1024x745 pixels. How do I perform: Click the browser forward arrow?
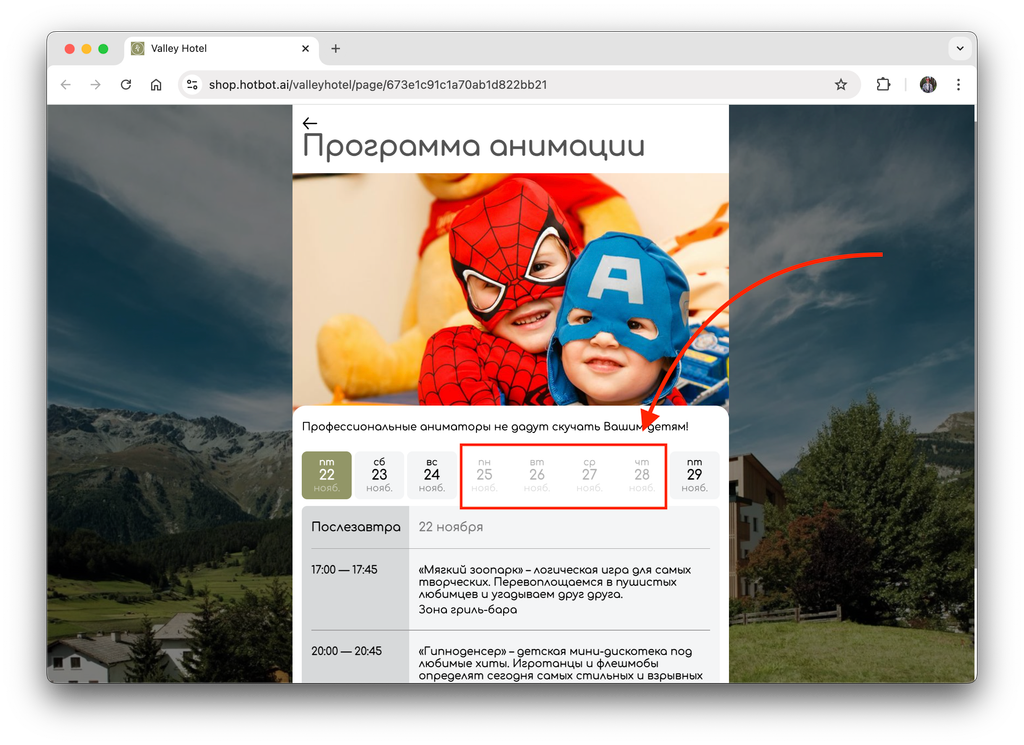95,85
